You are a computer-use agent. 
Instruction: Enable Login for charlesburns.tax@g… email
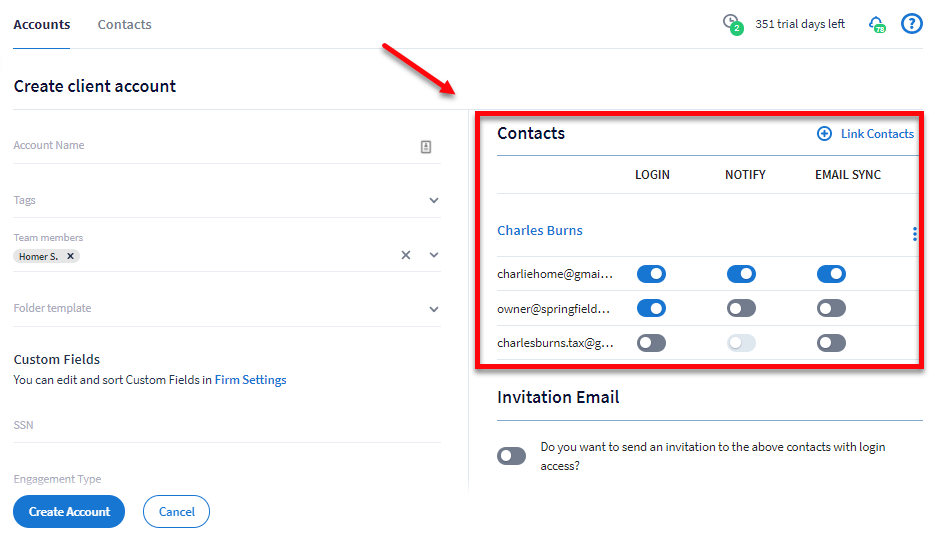coord(651,342)
